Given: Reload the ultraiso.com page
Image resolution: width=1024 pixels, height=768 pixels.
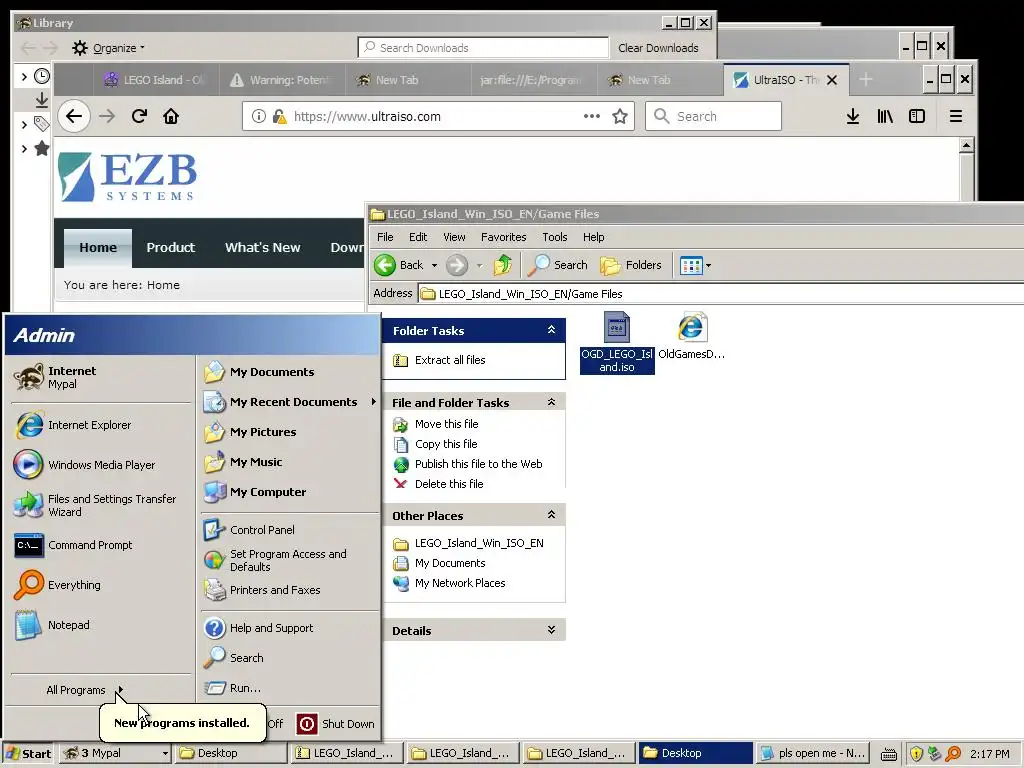Looking at the screenshot, I should pos(139,116).
